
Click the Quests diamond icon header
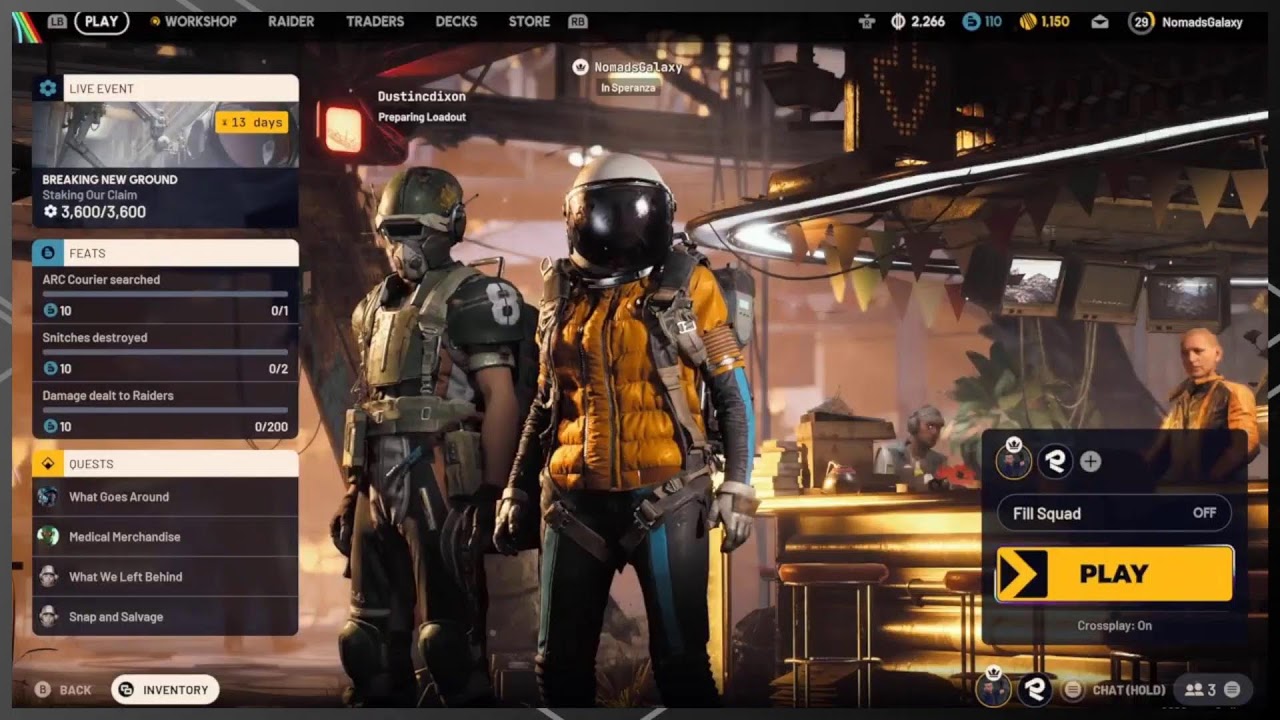48,464
